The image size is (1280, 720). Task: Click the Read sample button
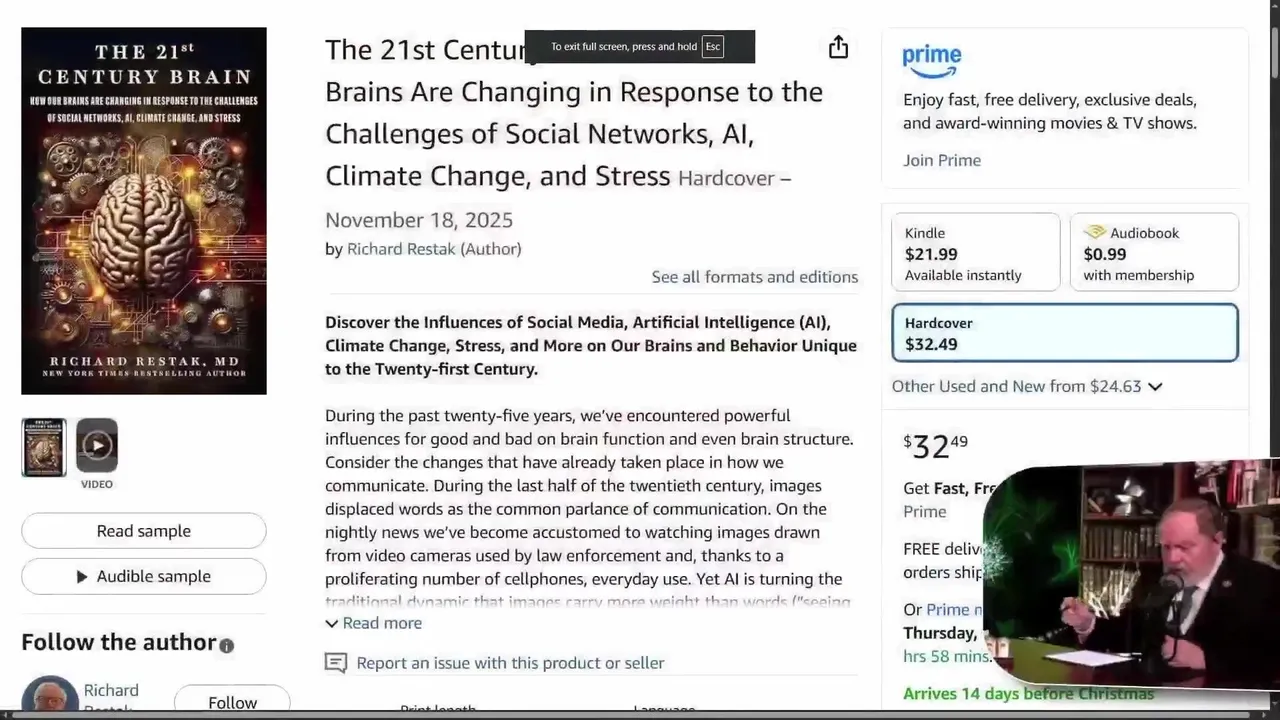[144, 531]
